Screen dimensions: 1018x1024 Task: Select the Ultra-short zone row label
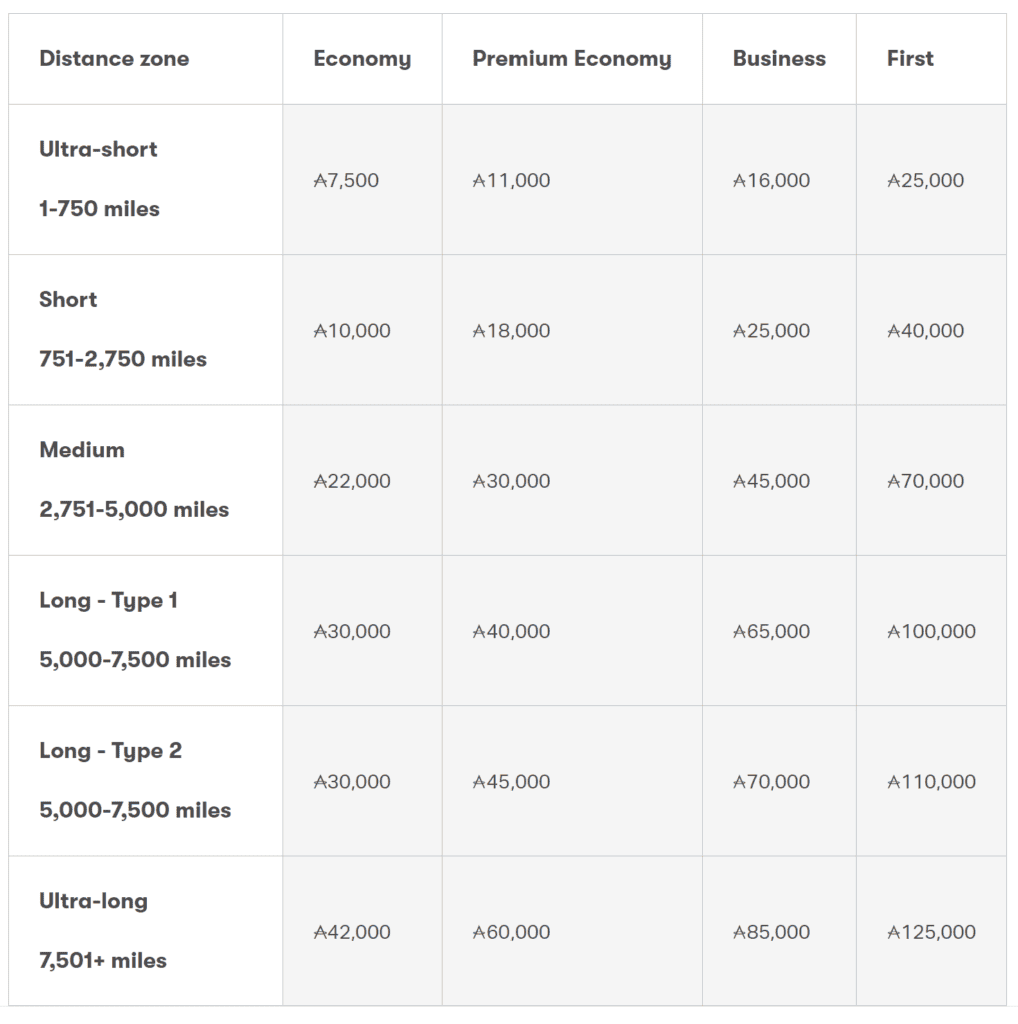[x=98, y=150]
